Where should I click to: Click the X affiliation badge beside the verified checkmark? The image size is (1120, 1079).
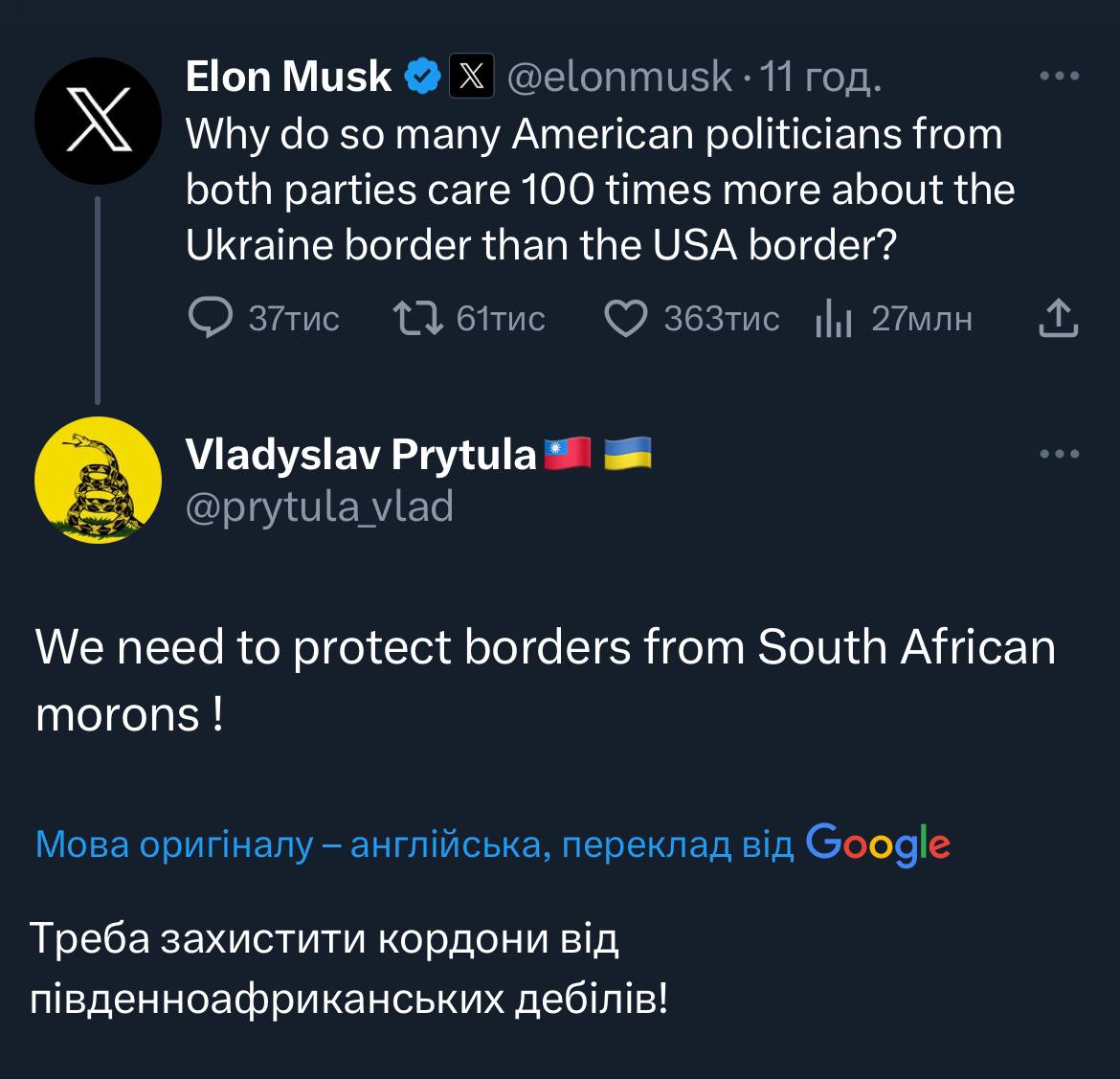pos(472,77)
